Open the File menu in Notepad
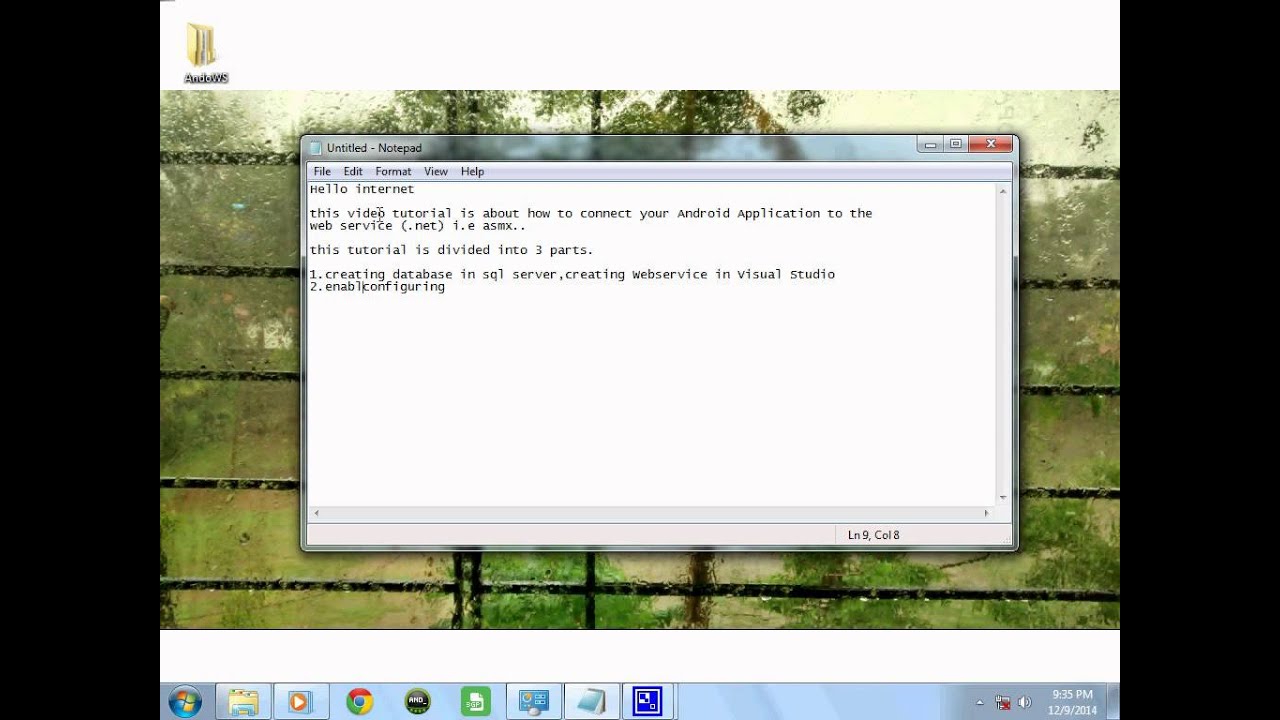The image size is (1280, 720). coord(322,172)
